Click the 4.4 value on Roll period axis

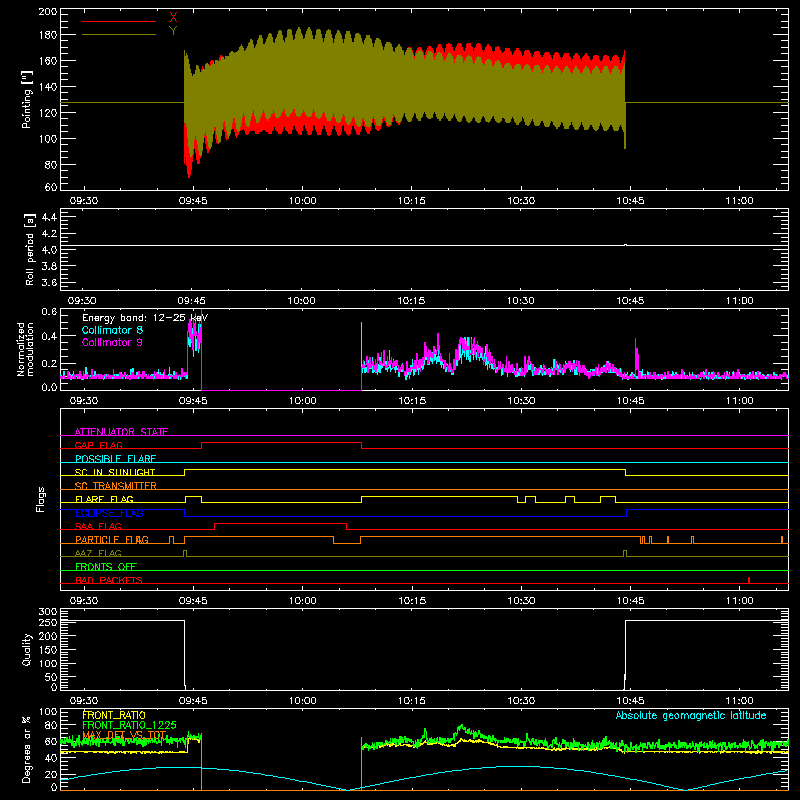pyautogui.click(x=49, y=217)
